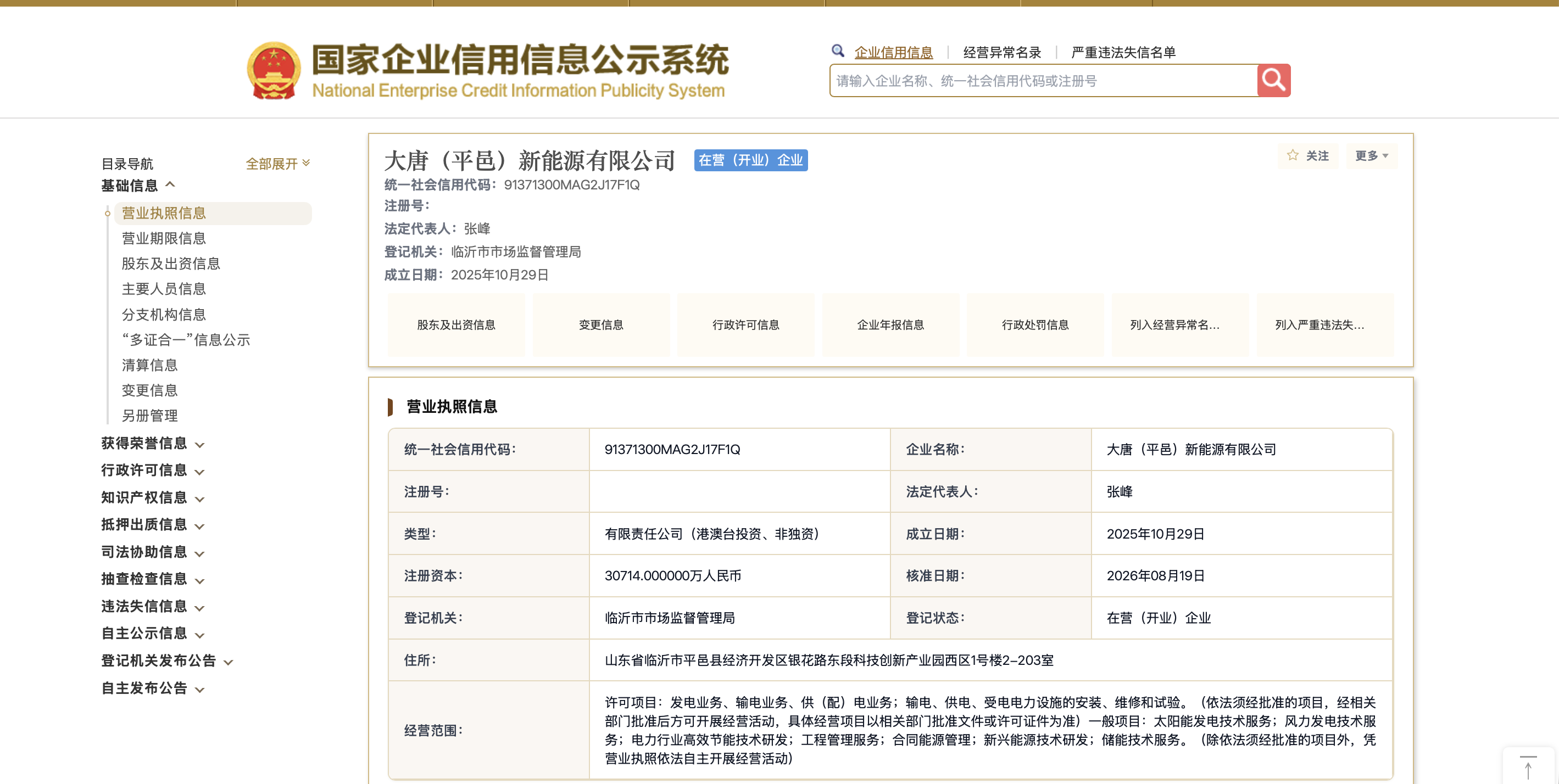
Task: Expand the 司法协助信息 section
Action: [153, 552]
